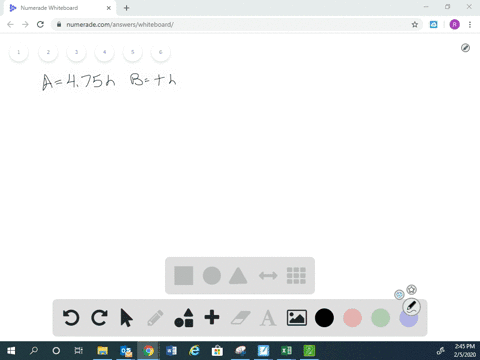Choose the pink color swatch
The height and width of the screenshot is (360, 480).
point(352,318)
